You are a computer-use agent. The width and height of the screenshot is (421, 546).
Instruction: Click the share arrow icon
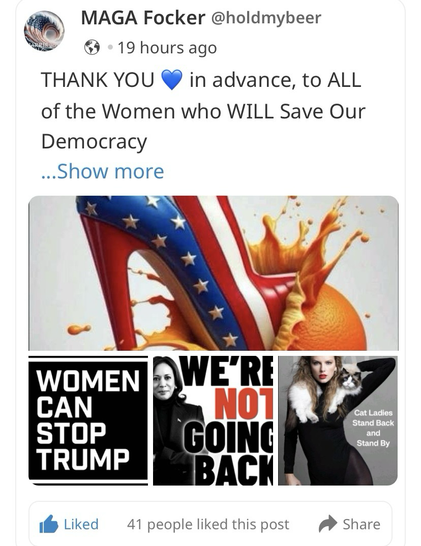(328, 524)
